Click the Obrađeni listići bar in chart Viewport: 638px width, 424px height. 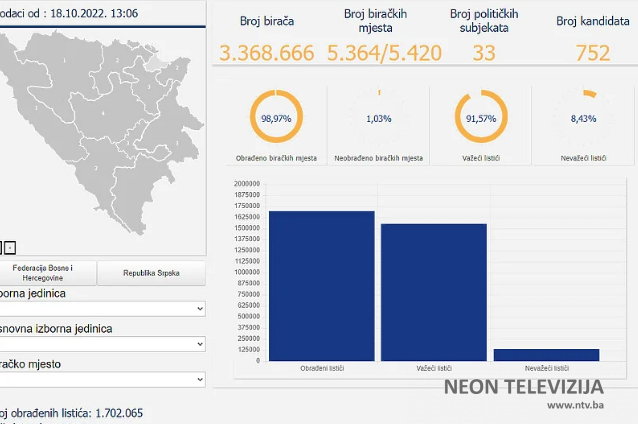pyautogui.click(x=322, y=285)
